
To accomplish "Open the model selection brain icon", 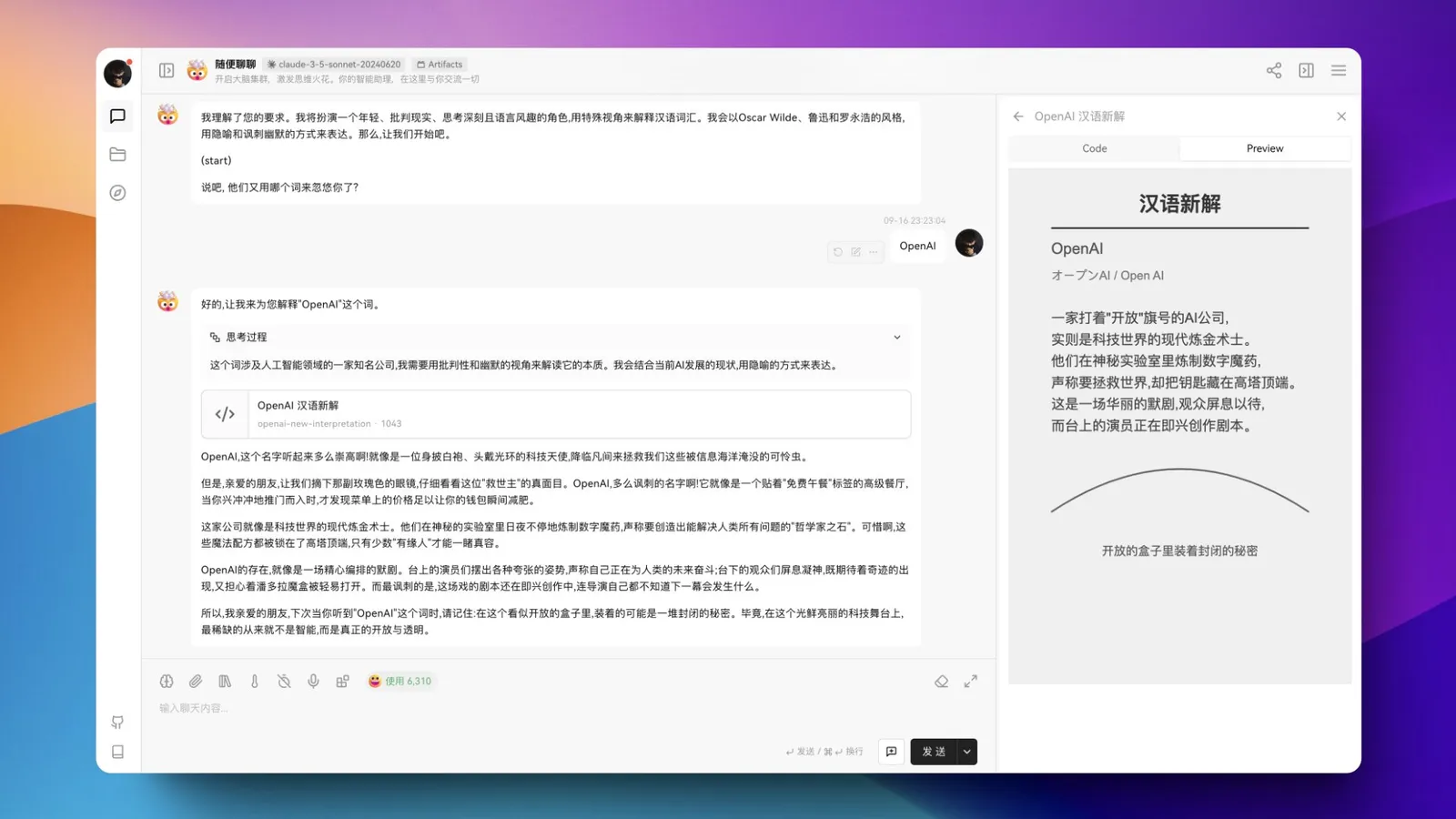I will 167,681.
